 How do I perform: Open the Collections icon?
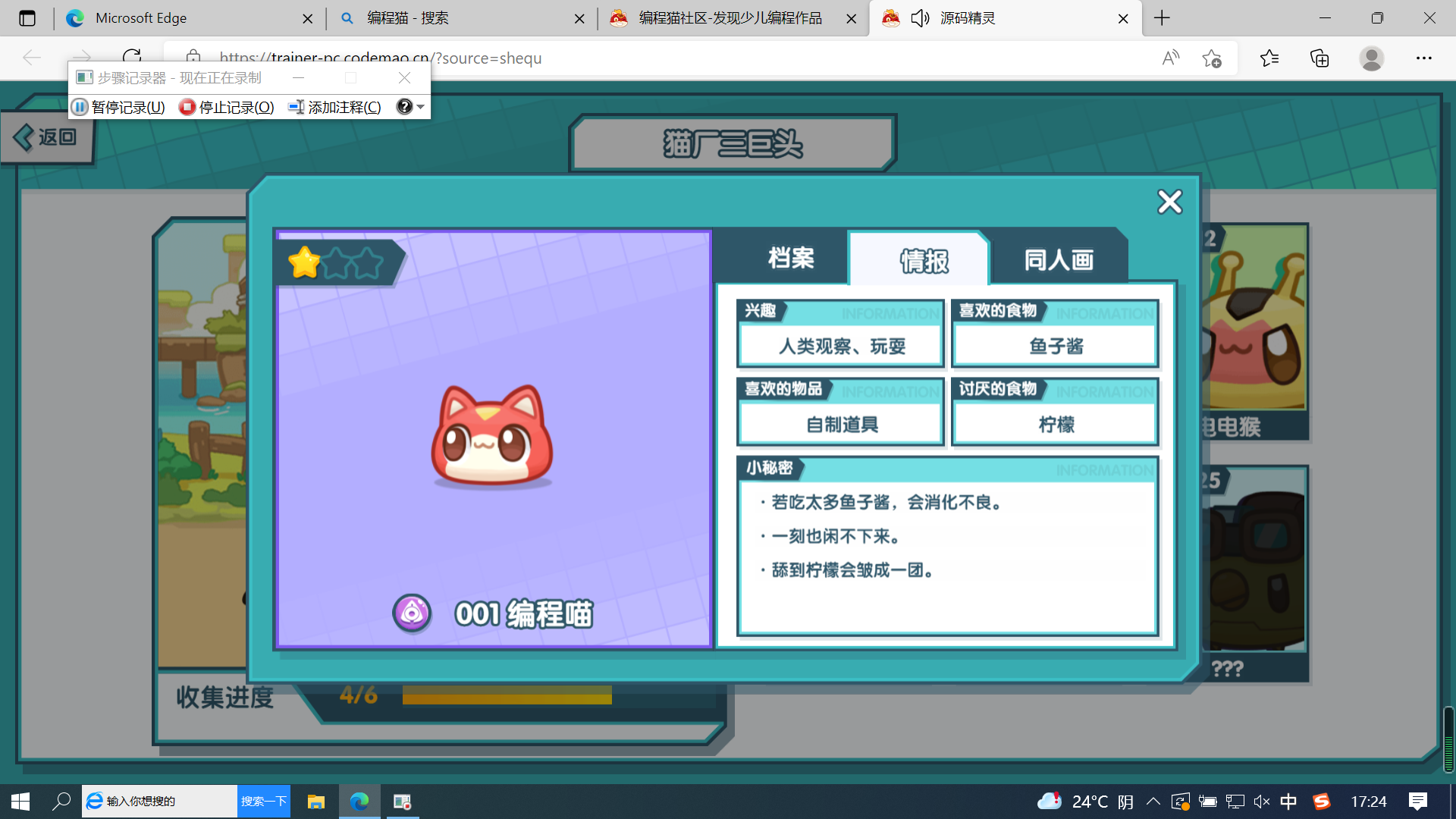tap(1319, 58)
